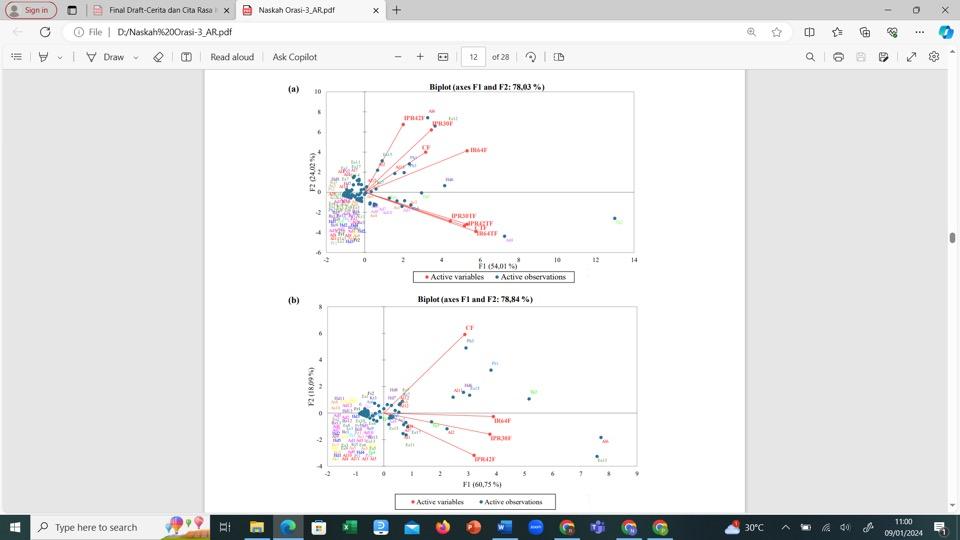Open Ask Copilot
This screenshot has width=960, height=540.
click(x=294, y=57)
